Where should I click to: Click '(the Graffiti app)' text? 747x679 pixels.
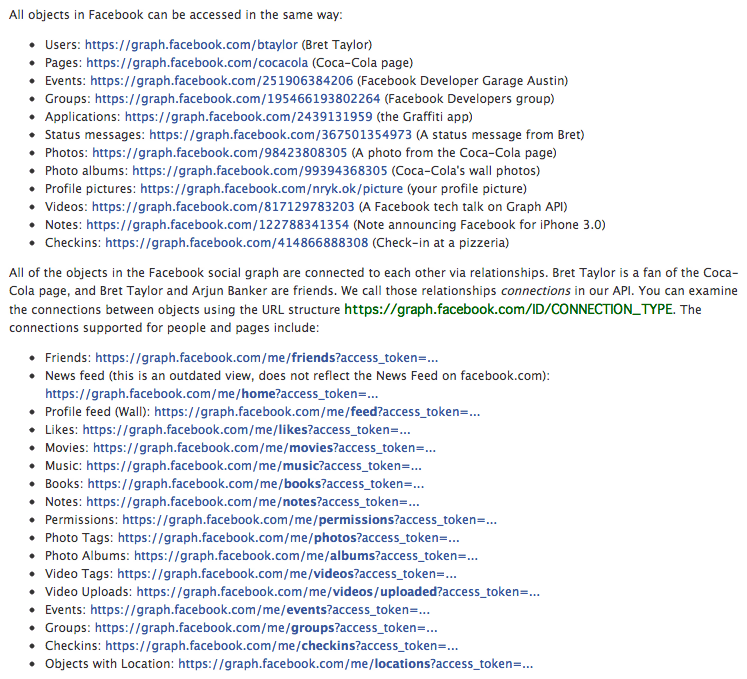[424, 117]
